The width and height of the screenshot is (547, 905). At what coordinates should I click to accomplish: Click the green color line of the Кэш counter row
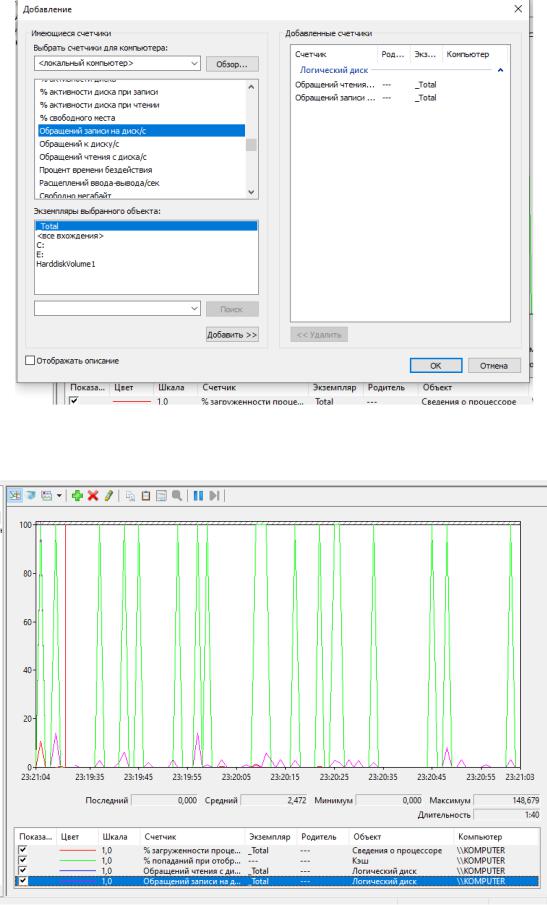click(77, 861)
